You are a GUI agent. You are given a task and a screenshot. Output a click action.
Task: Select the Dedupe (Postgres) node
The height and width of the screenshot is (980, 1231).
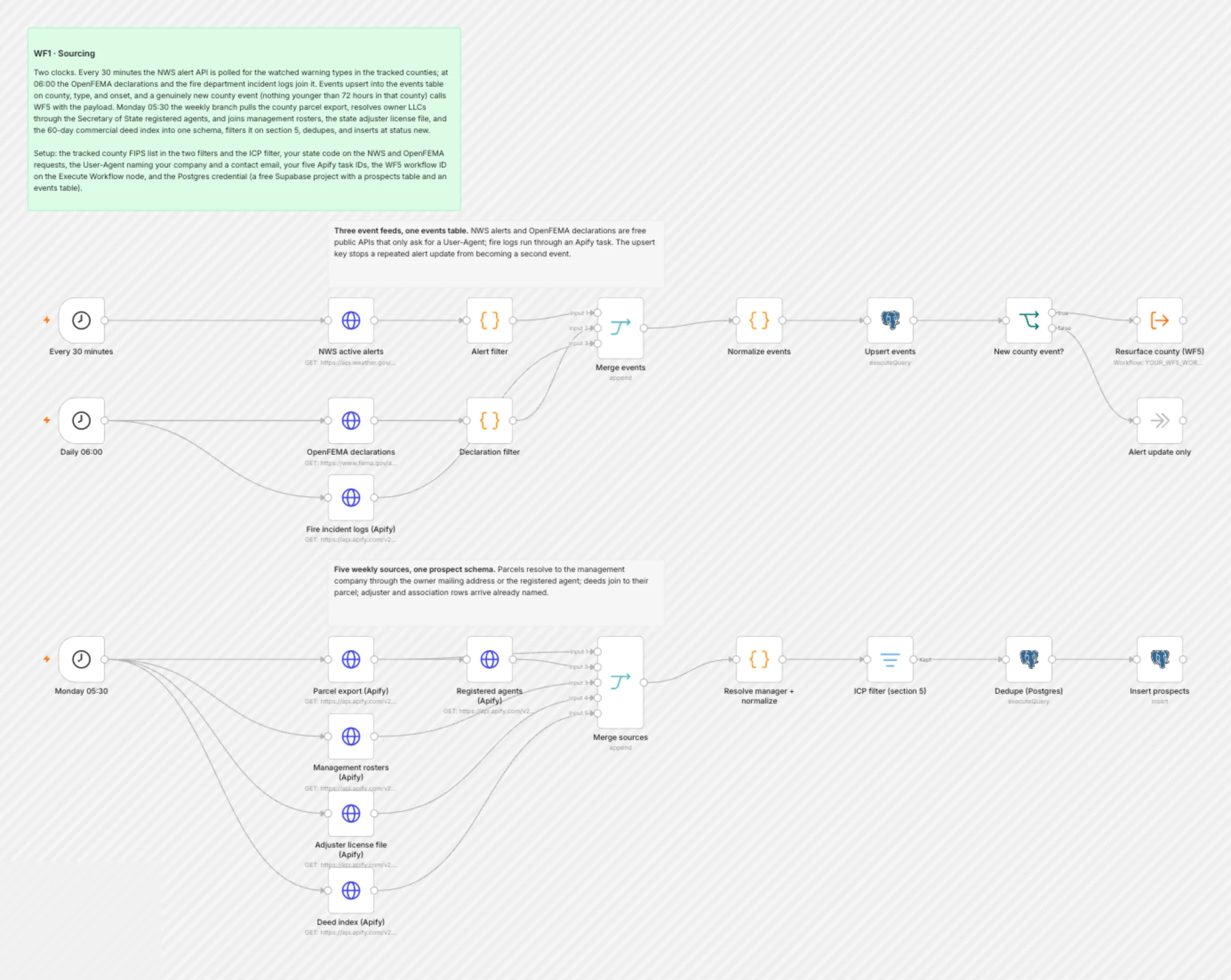tap(1028, 659)
